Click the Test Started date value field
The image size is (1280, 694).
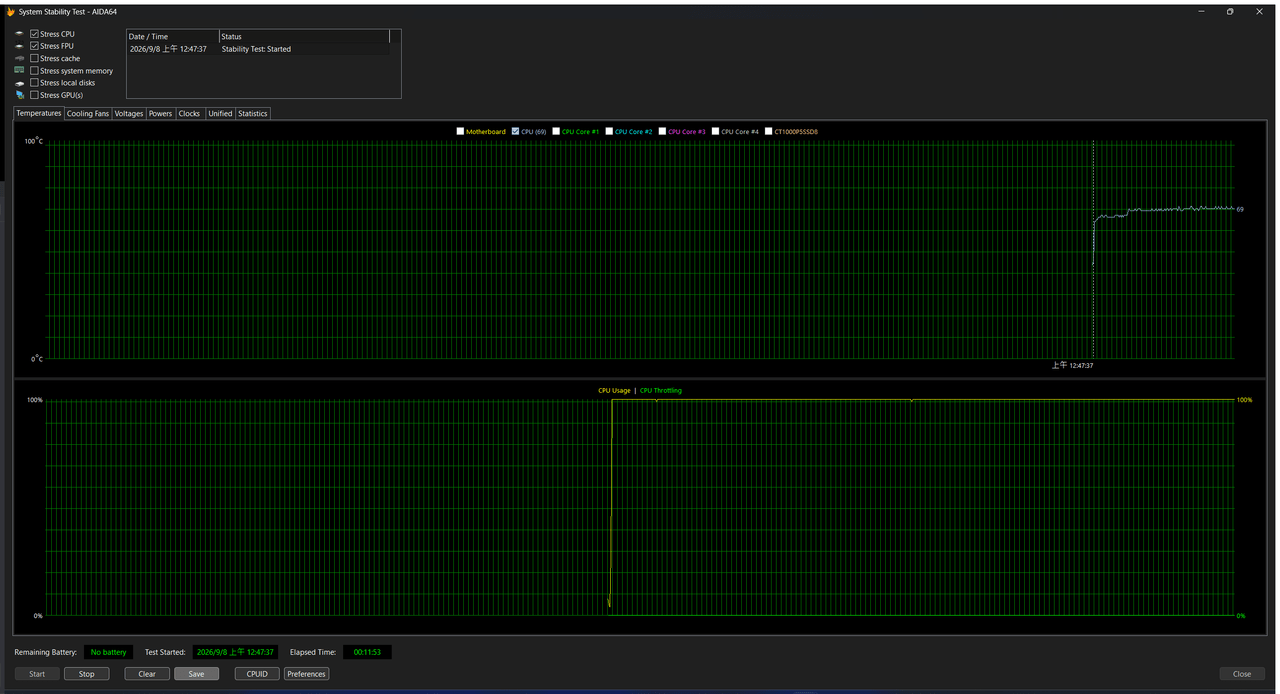coord(235,652)
